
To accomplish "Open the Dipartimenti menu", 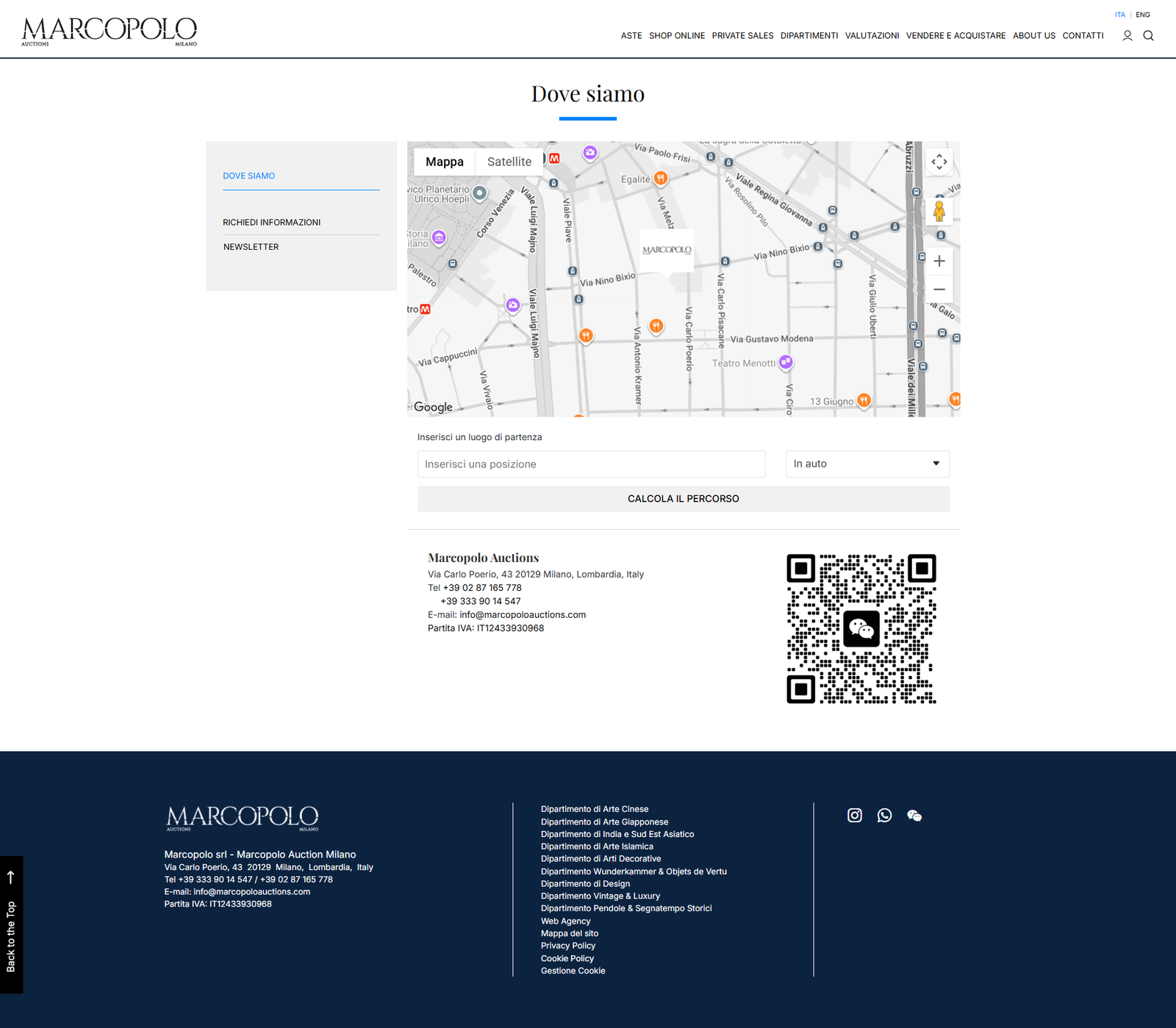I will (809, 35).
